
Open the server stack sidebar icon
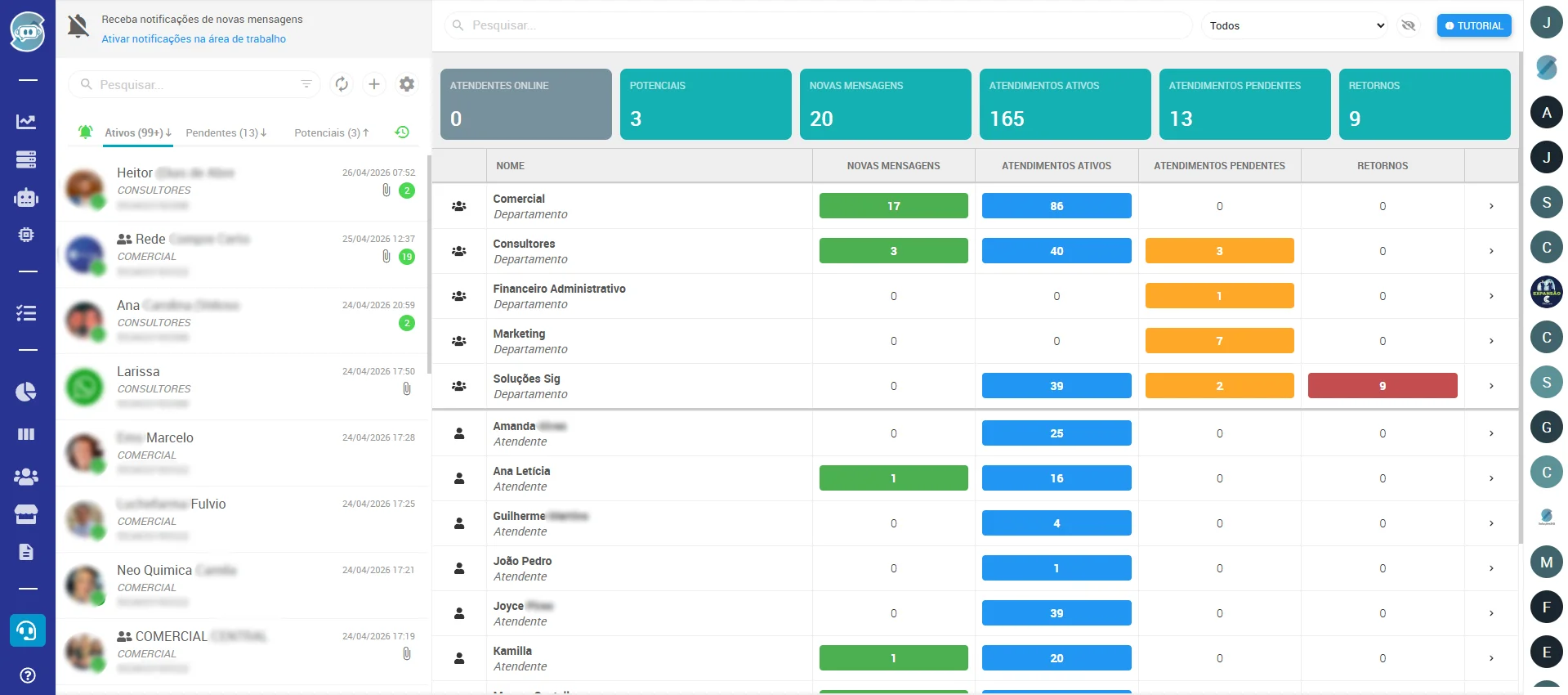point(26,159)
